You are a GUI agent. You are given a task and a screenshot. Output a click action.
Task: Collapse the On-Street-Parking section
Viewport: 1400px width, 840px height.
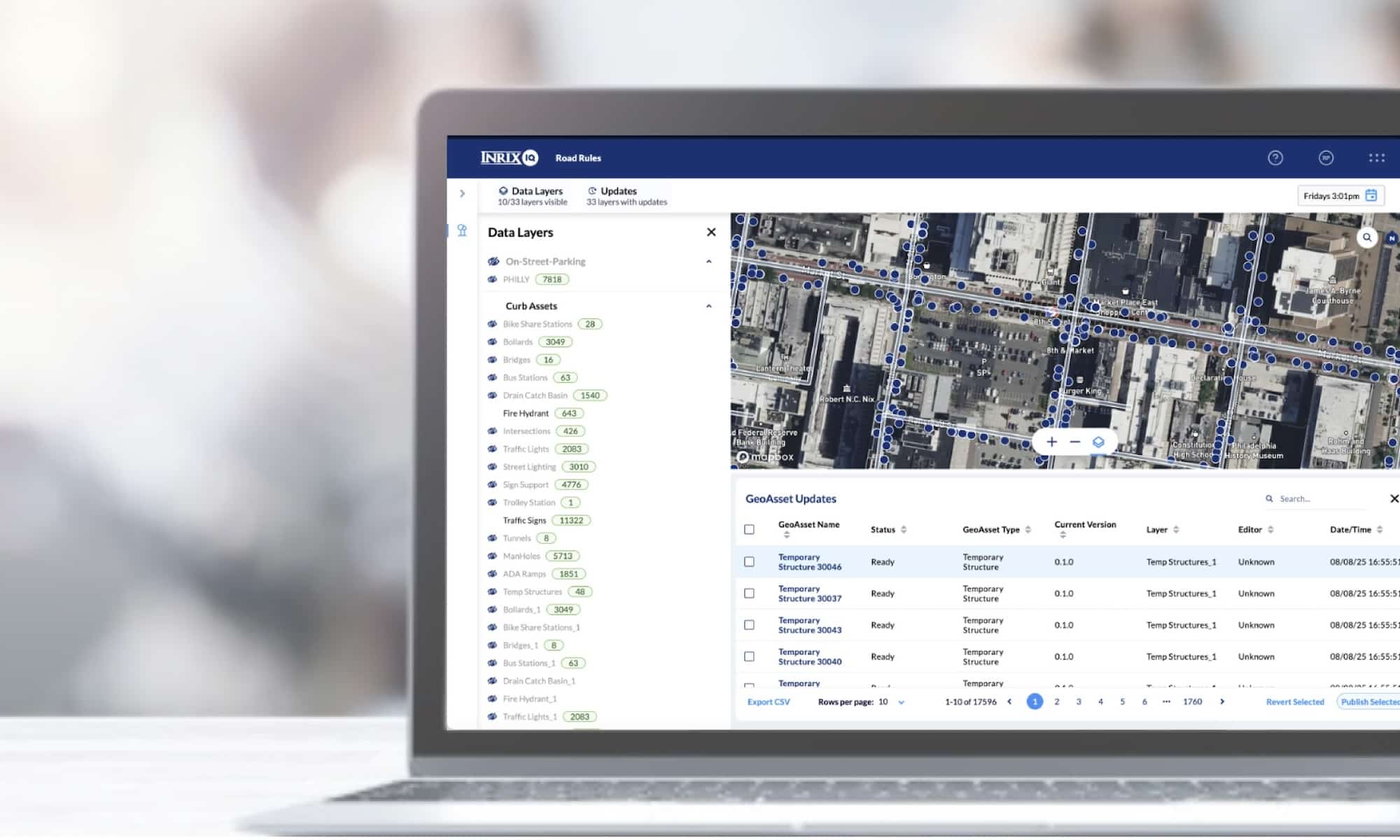(708, 261)
